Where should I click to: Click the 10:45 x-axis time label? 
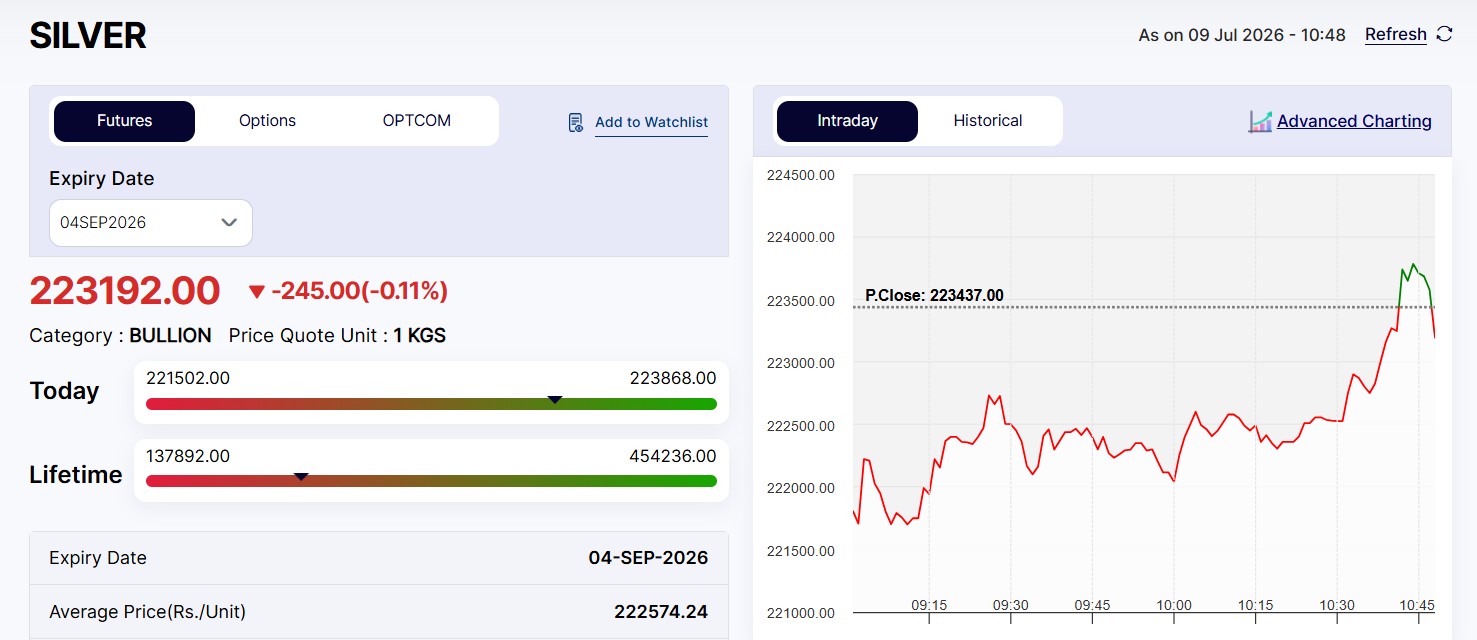coord(1418,605)
